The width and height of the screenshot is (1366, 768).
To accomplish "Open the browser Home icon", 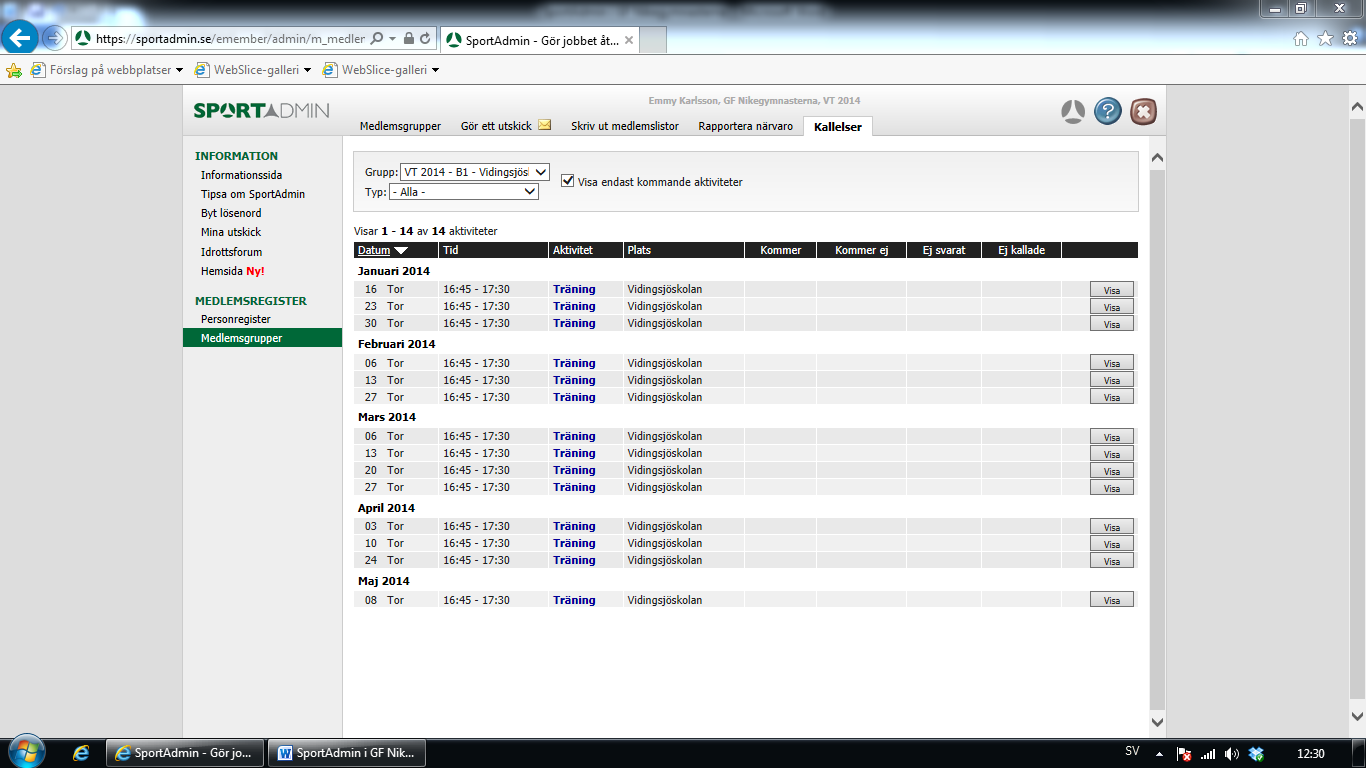I will [x=1301, y=38].
